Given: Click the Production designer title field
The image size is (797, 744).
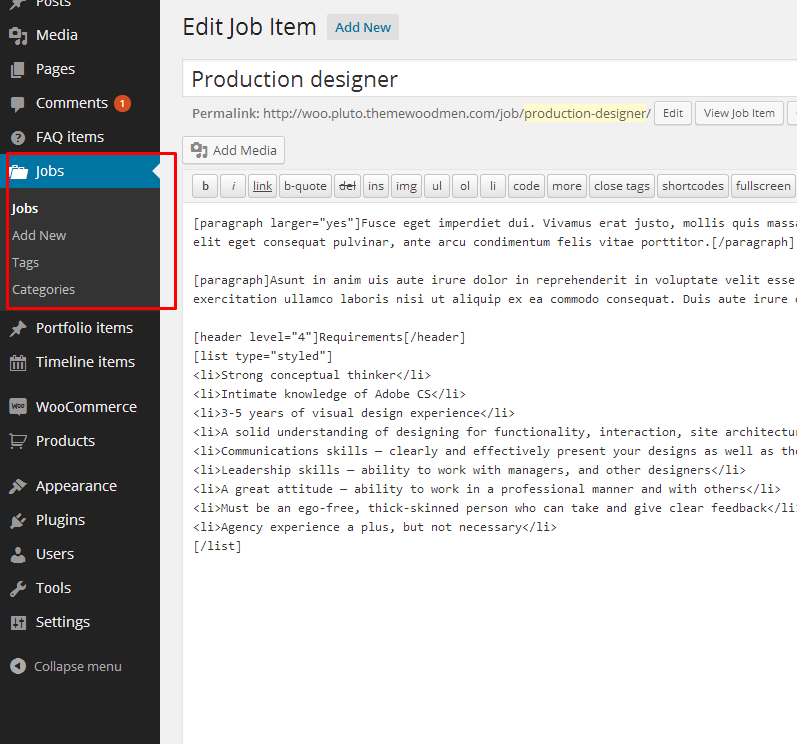Looking at the screenshot, I should pyautogui.click(x=489, y=79).
